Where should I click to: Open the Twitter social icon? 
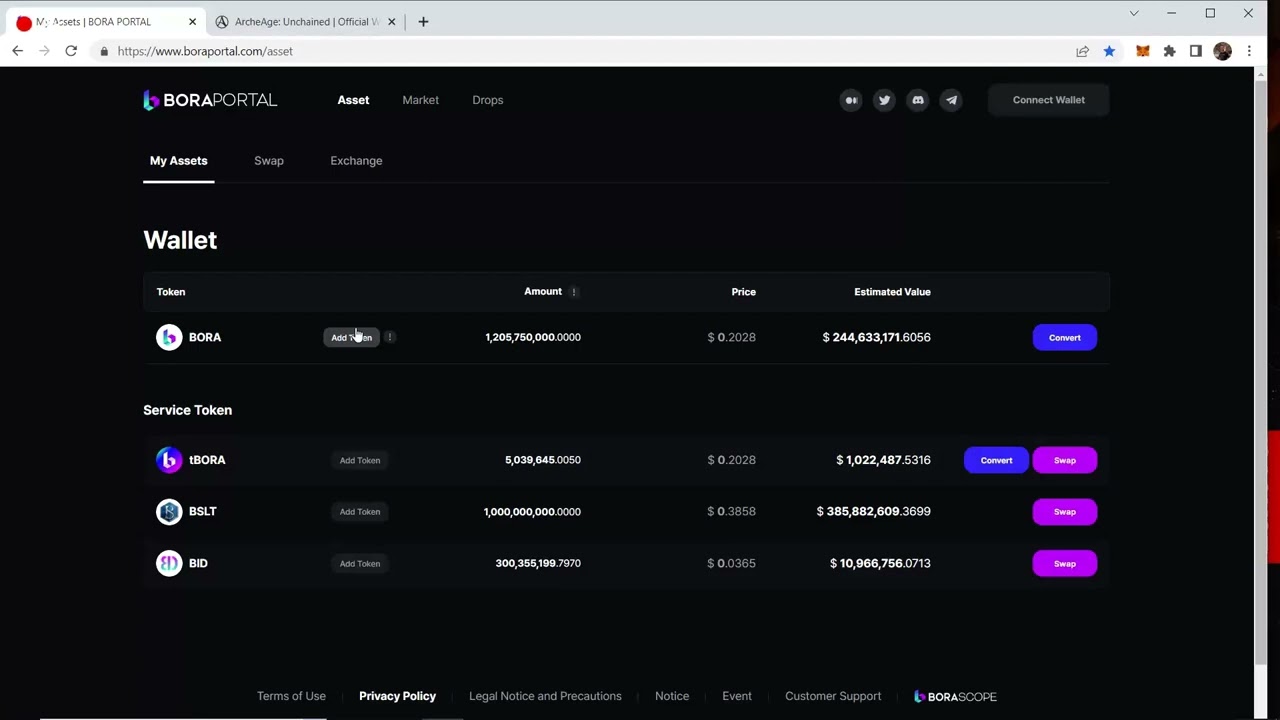pyautogui.click(x=884, y=100)
